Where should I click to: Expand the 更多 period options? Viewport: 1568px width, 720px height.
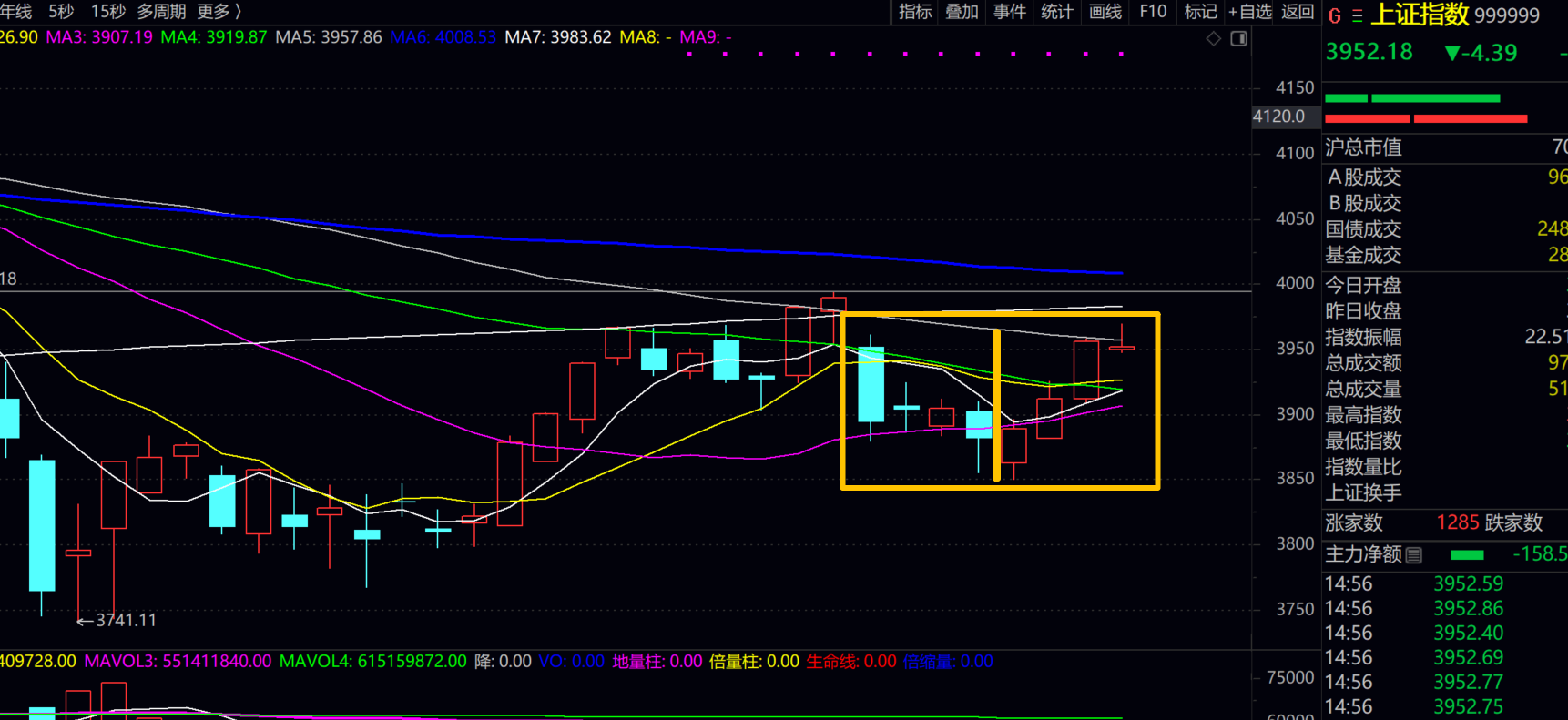tap(219, 11)
